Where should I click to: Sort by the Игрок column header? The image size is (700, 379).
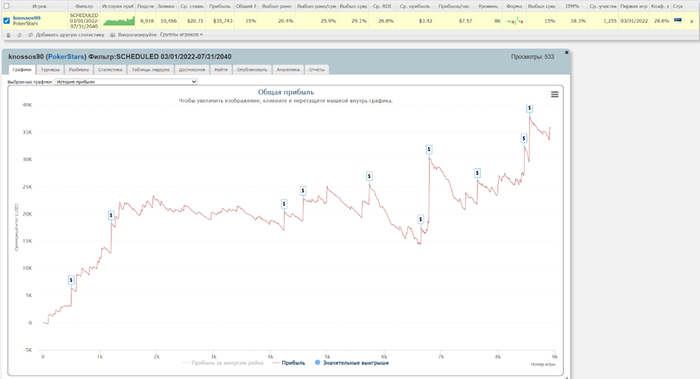(39, 6)
